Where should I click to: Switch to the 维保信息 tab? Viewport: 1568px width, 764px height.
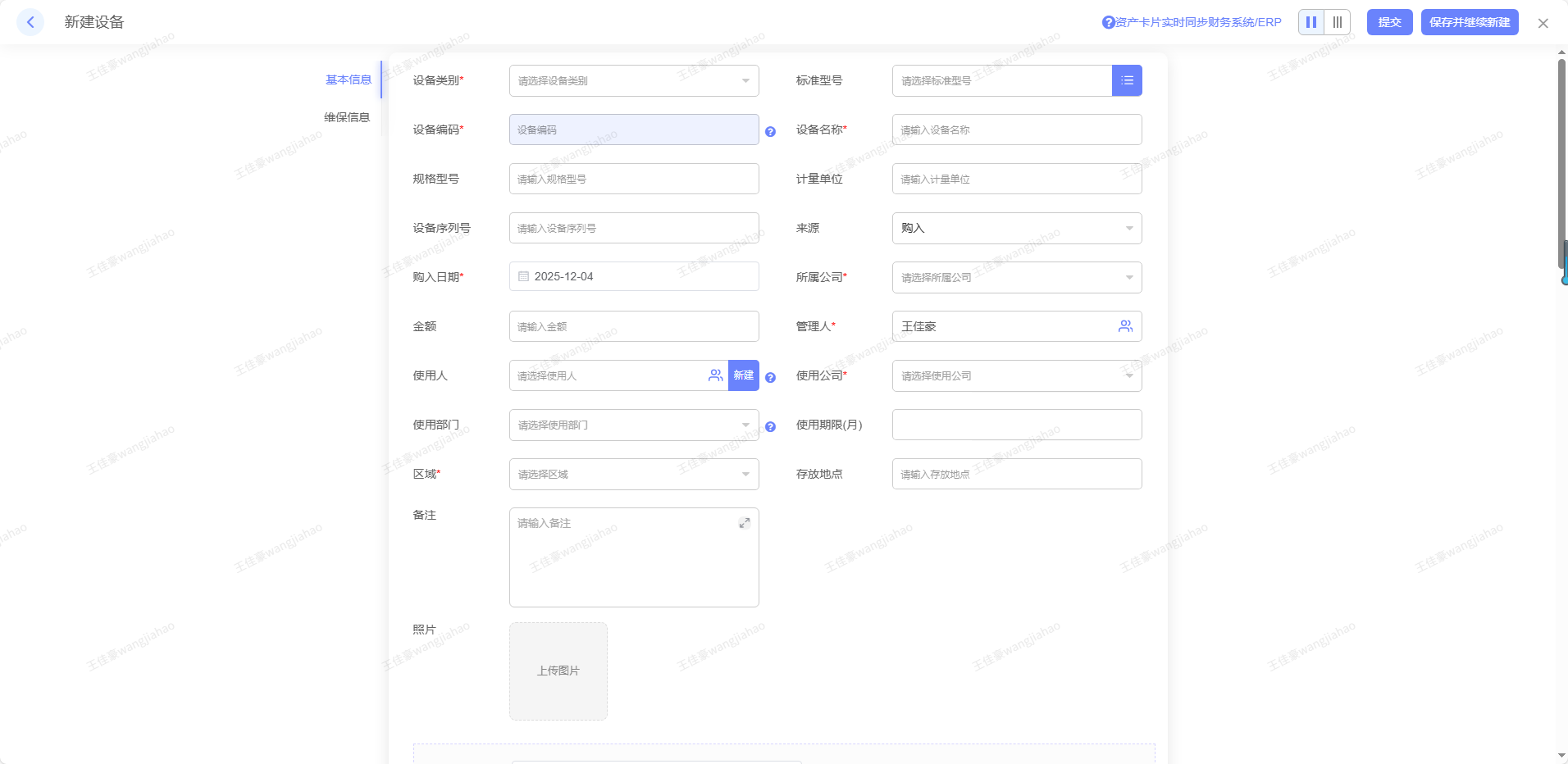(x=347, y=117)
